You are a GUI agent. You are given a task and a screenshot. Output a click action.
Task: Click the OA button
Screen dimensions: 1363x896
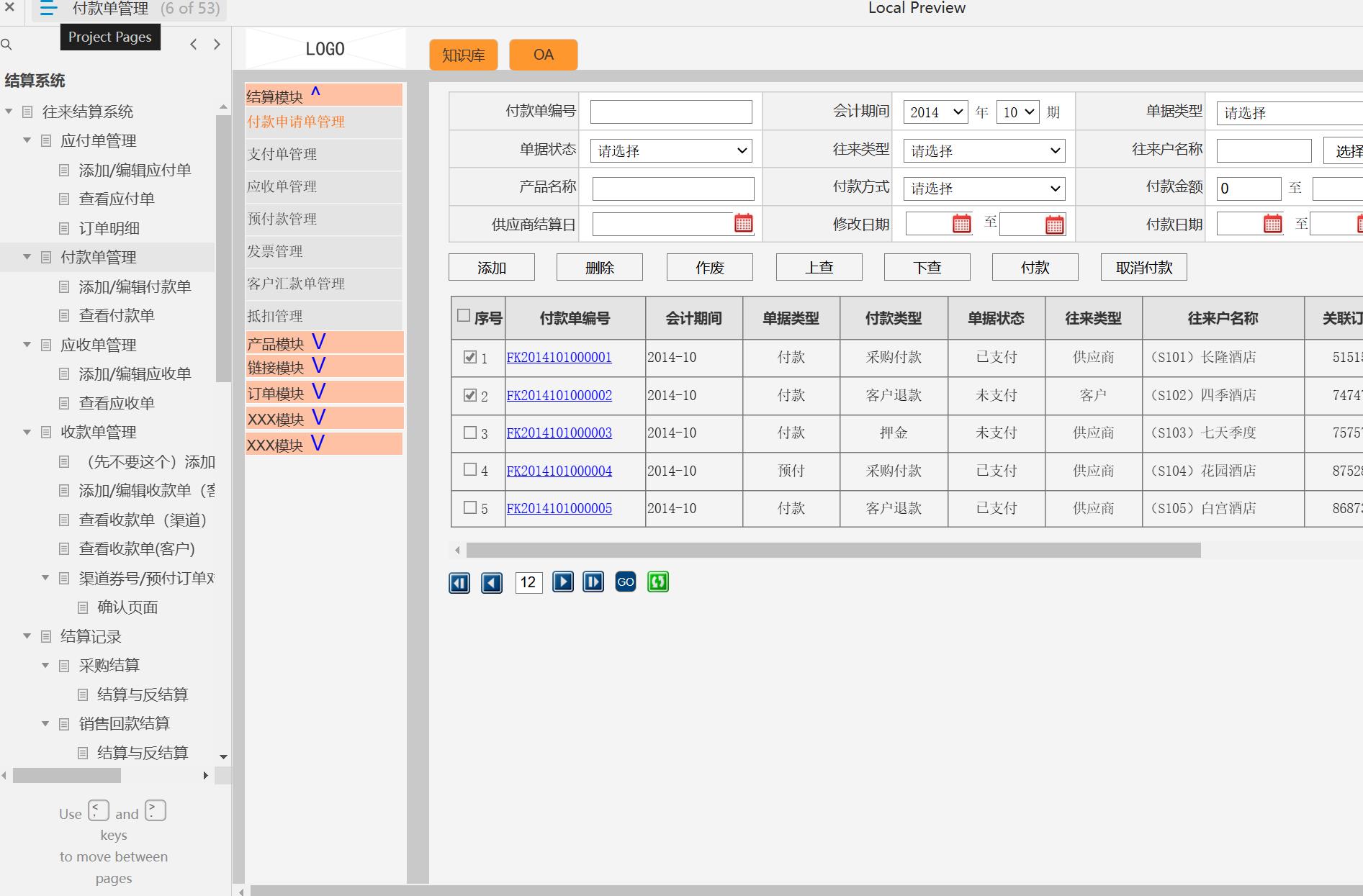tap(544, 55)
